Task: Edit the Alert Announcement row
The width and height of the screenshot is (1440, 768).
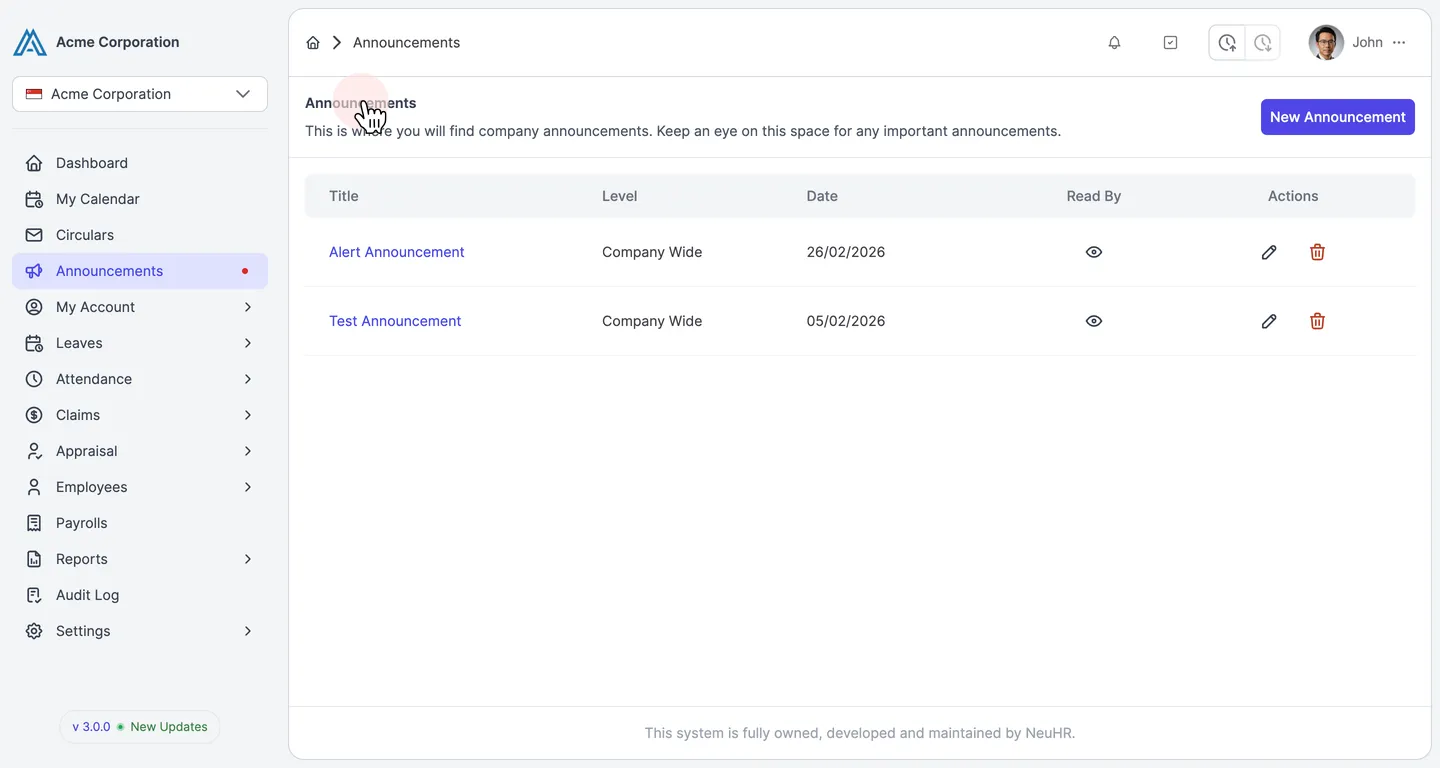Action: pyautogui.click(x=1269, y=252)
